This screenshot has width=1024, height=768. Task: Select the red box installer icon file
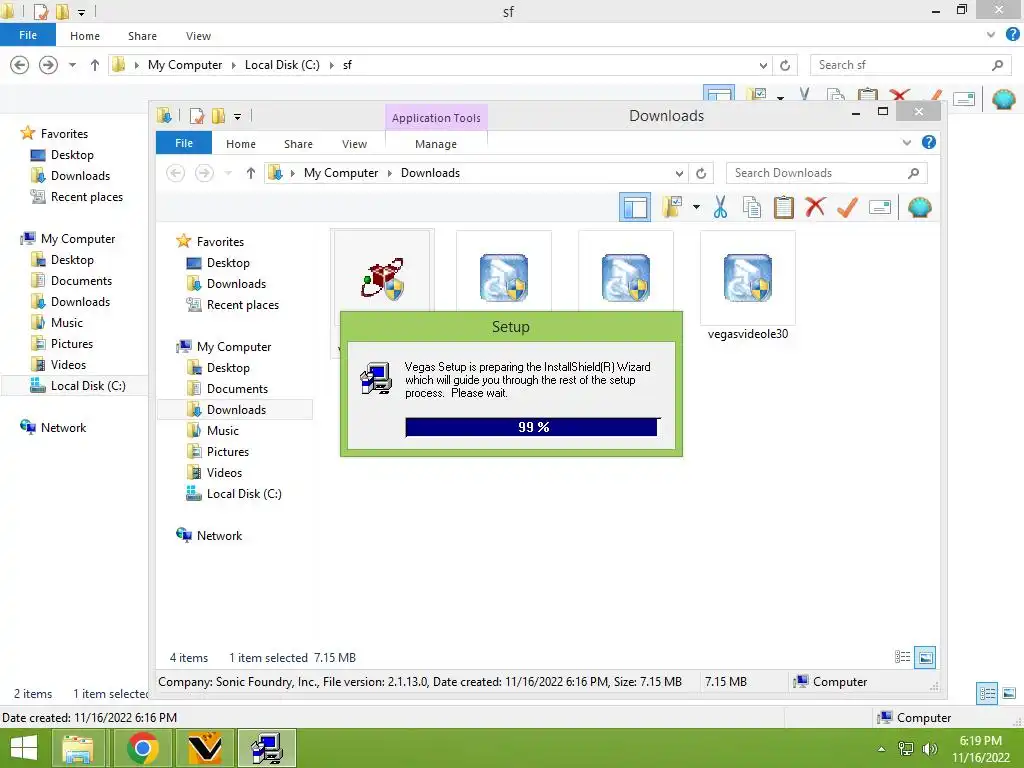tap(383, 277)
